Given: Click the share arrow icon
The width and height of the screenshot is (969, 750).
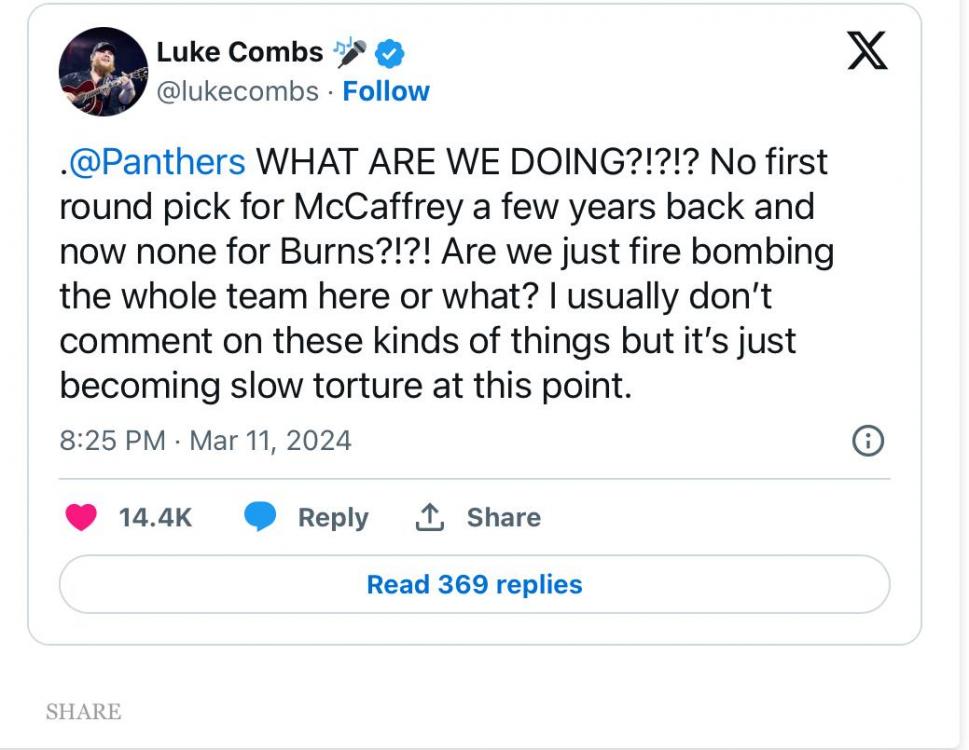Looking at the screenshot, I should pyautogui.click(x=429, y=517).
